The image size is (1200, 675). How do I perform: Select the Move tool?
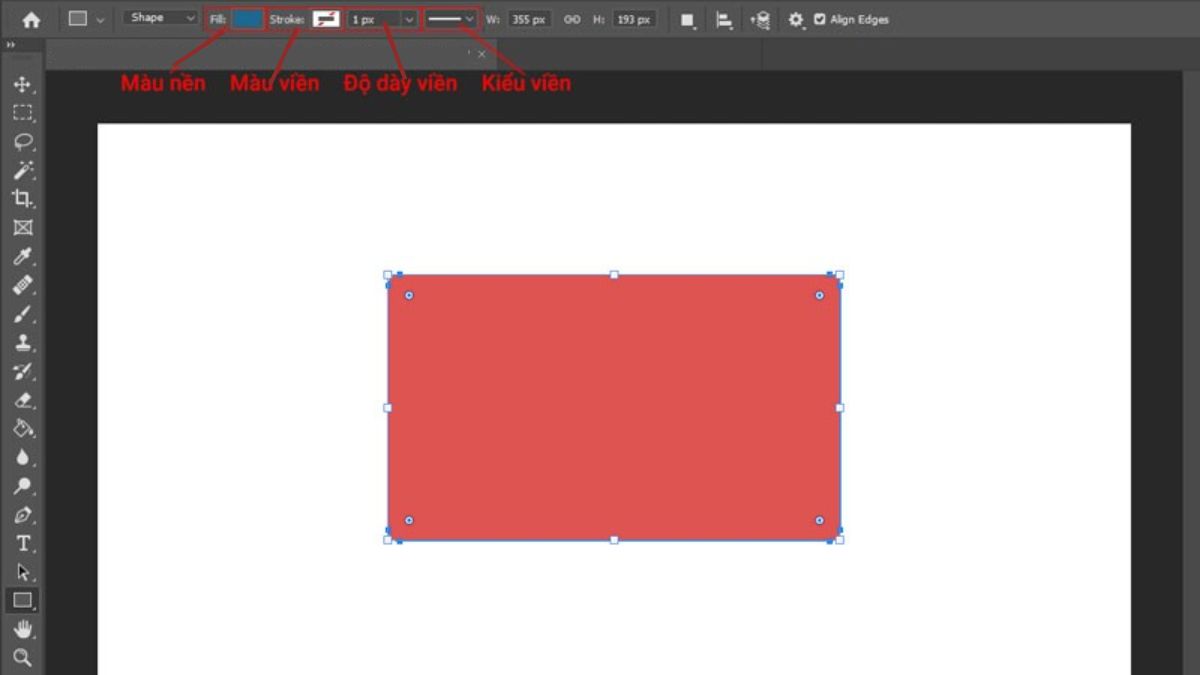22,85
